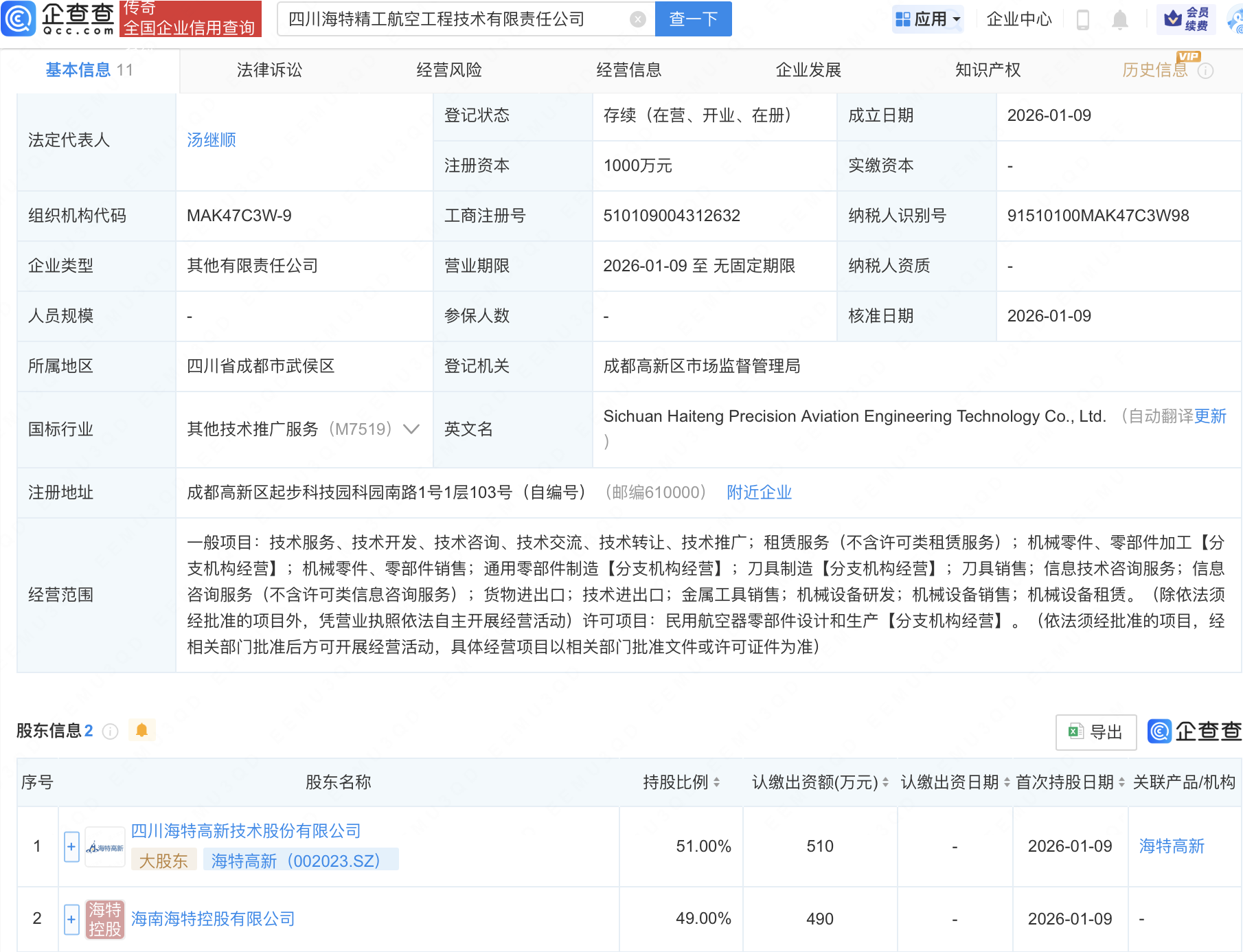1243x952 pixels.
Task: Click the company name search field
Action: [x=453, y=19]
